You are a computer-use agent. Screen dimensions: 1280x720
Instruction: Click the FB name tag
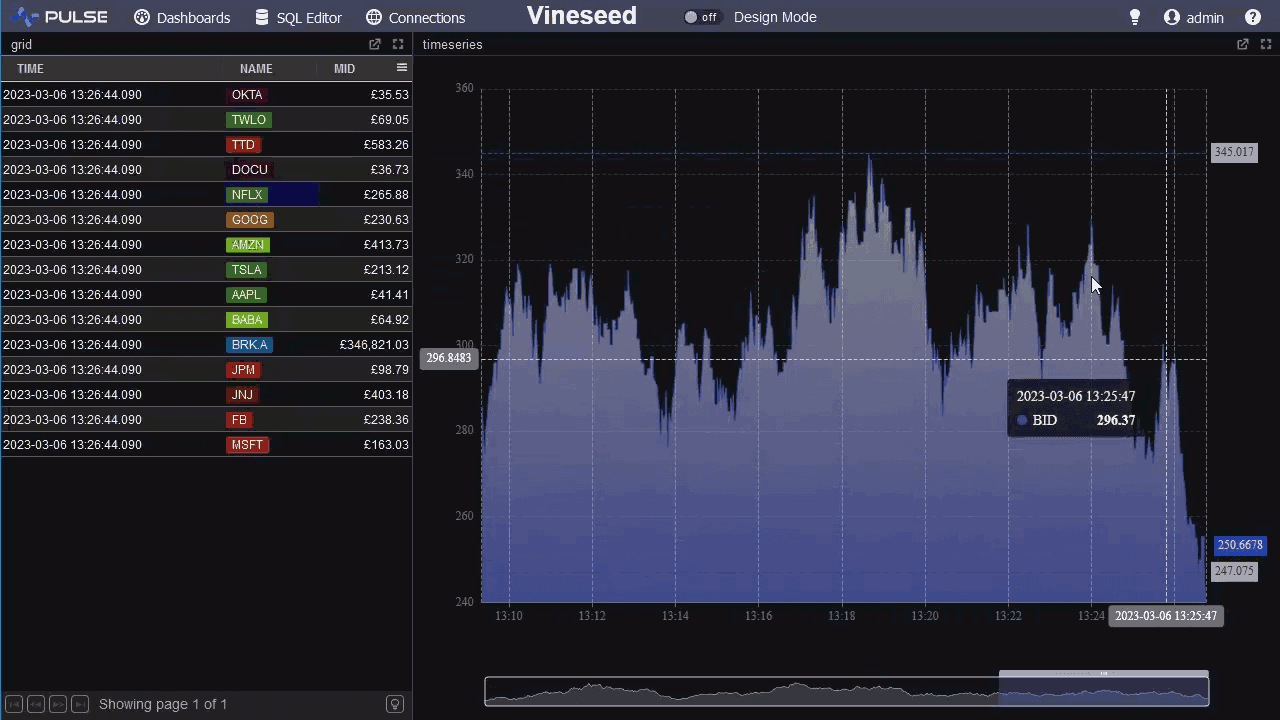(239, 420)
